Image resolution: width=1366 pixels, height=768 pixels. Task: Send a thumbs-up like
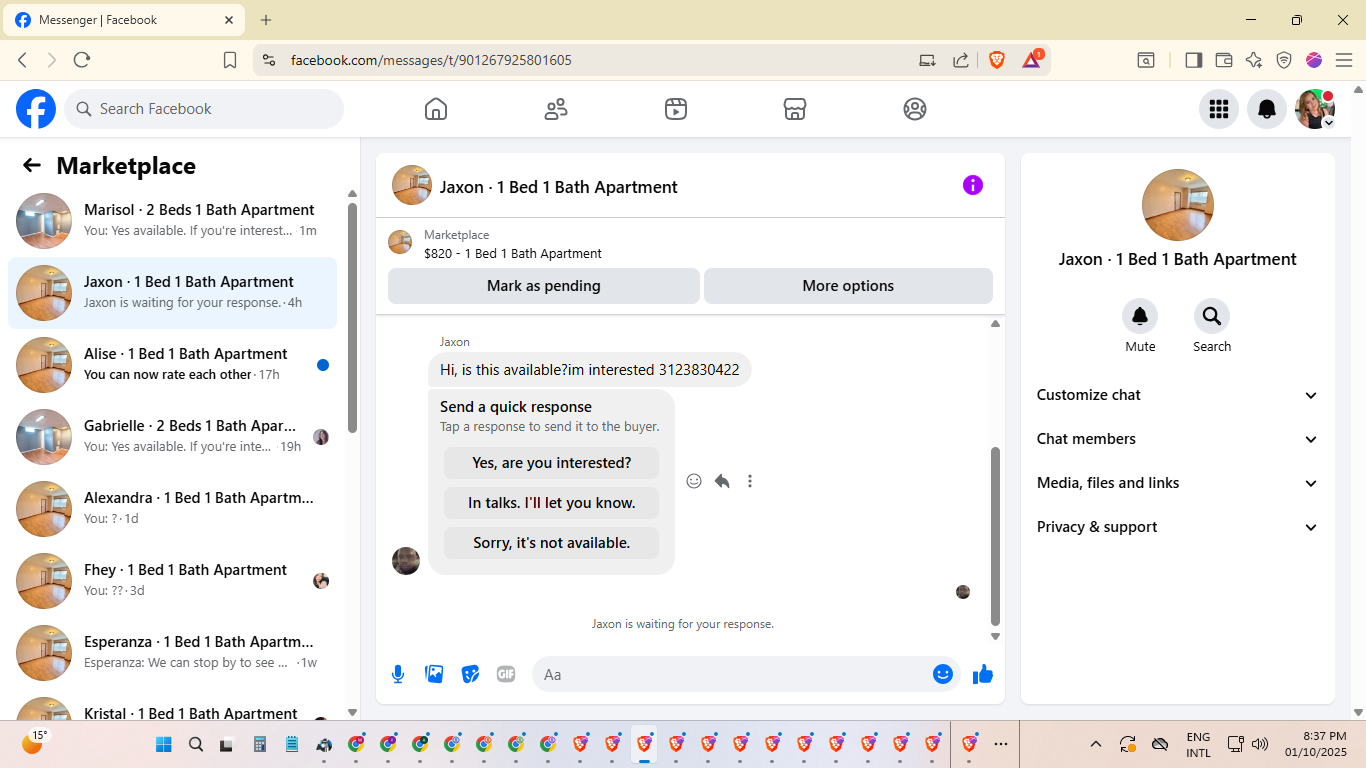coord(983,674)
